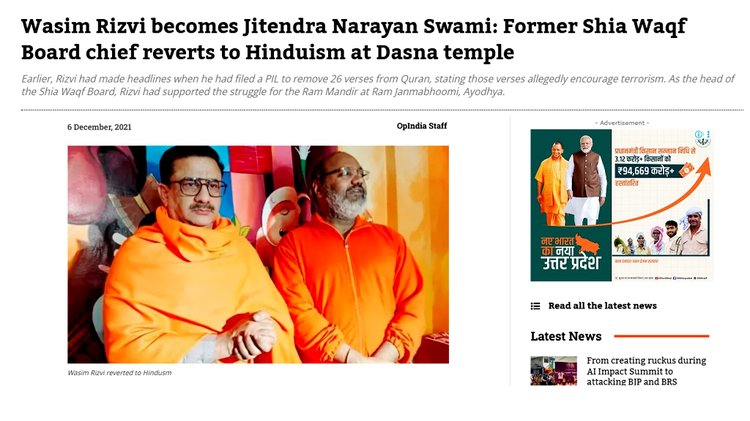Click the Advertisement label above the banner
This screenshot has height=421, width=750.
point(622,123)
